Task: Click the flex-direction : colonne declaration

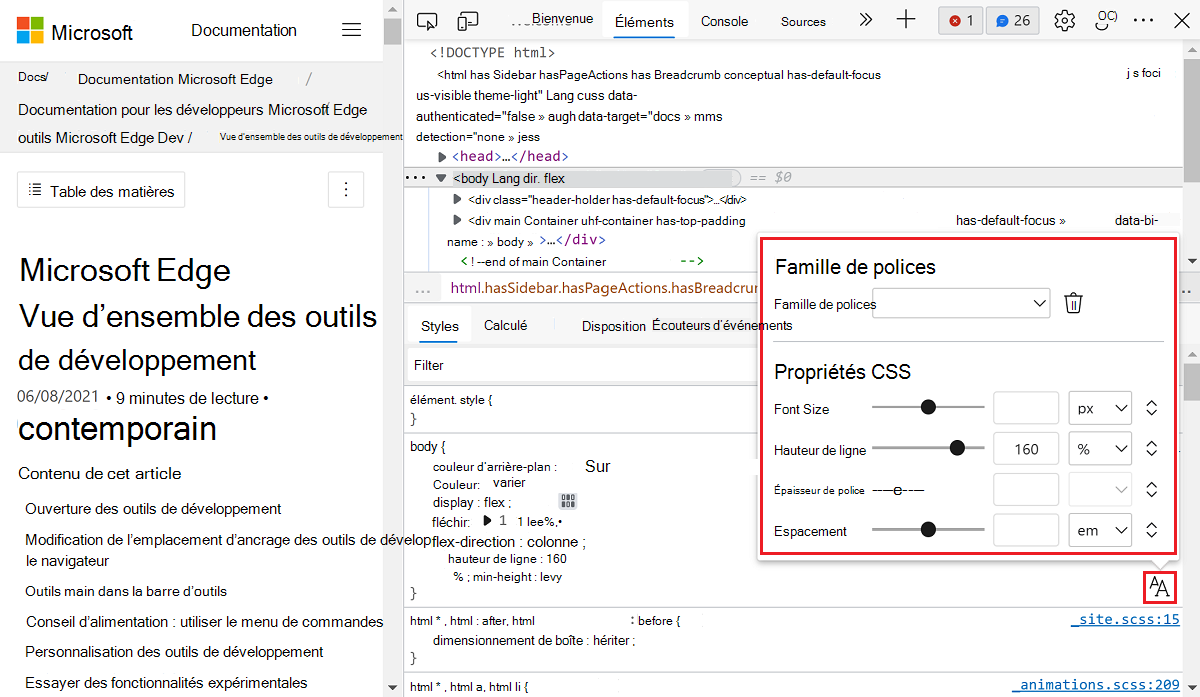Action: 509,542
